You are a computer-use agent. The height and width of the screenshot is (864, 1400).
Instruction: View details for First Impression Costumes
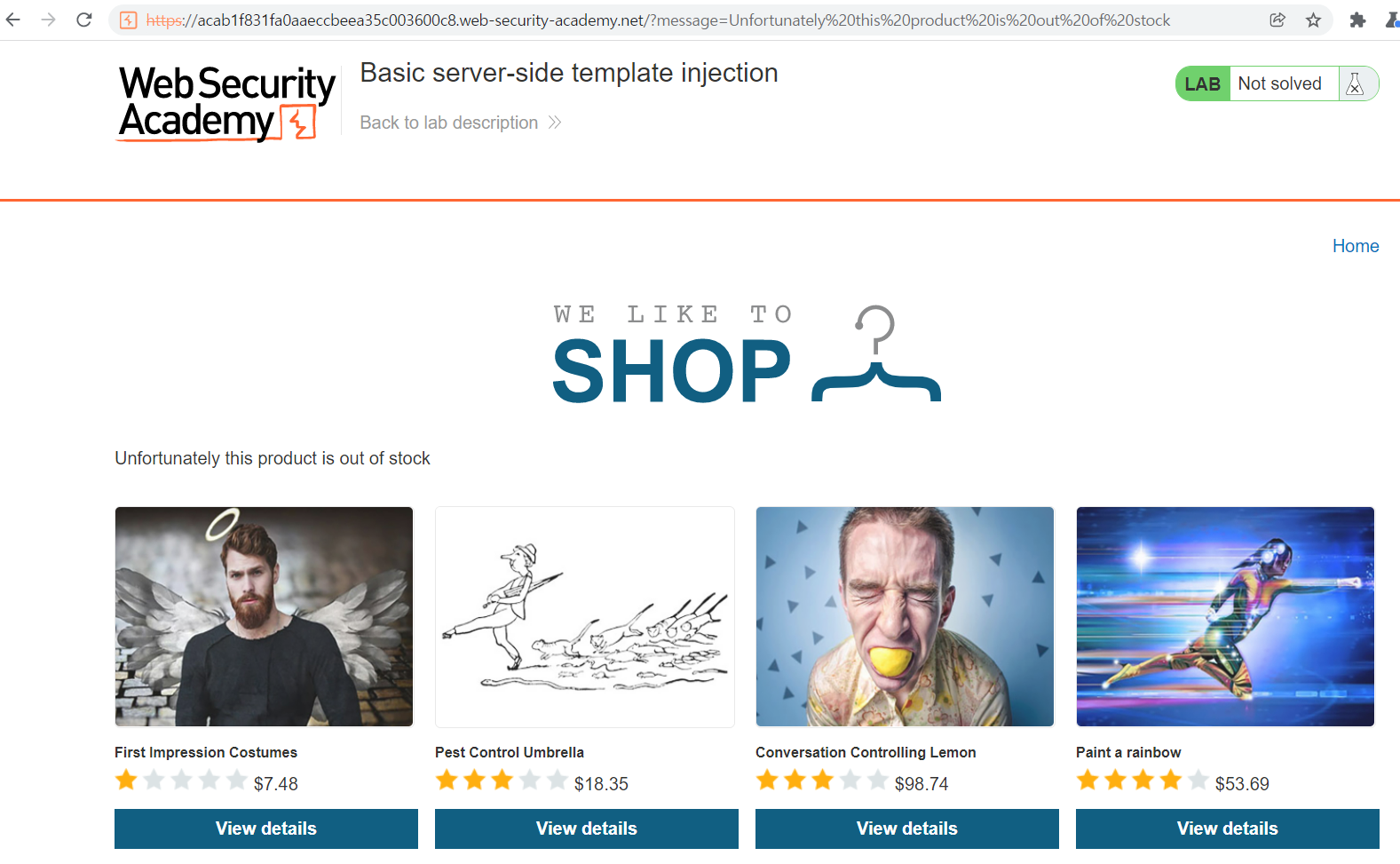pos(266,828)
